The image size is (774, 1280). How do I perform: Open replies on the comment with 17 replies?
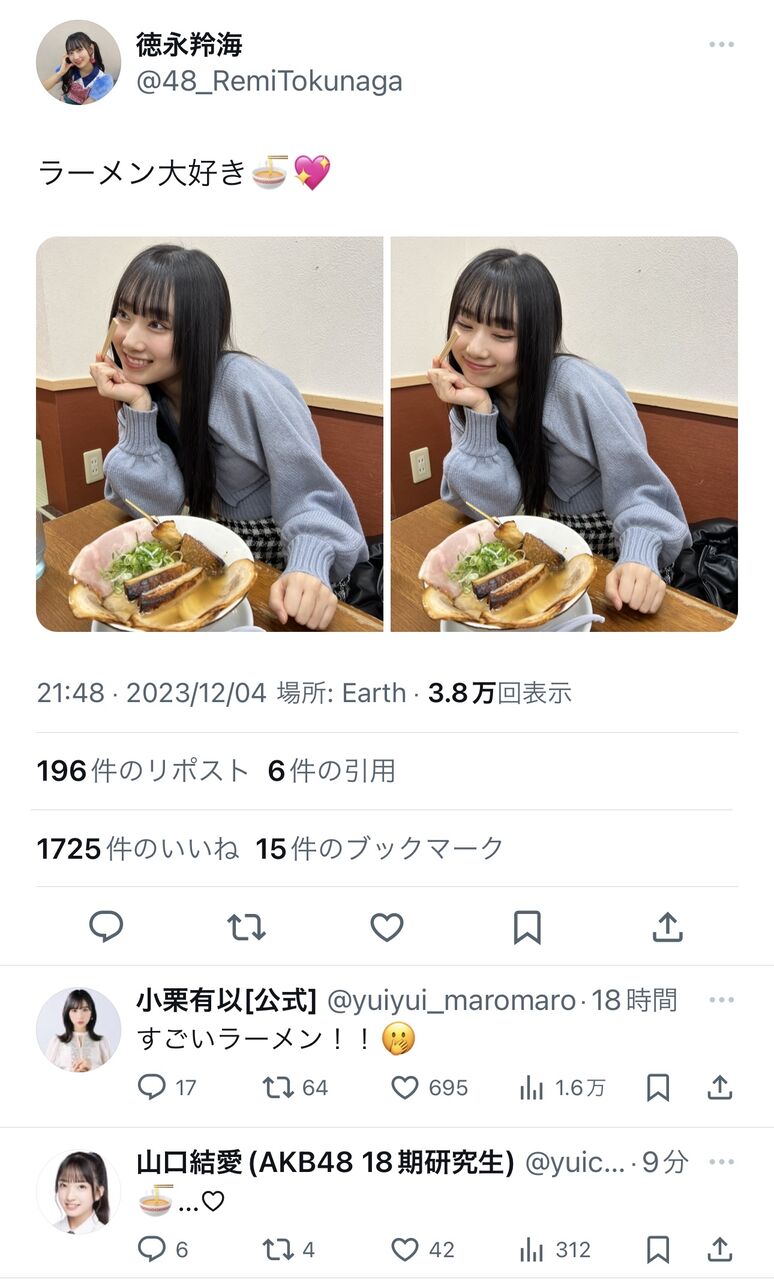pos(167,1087)
